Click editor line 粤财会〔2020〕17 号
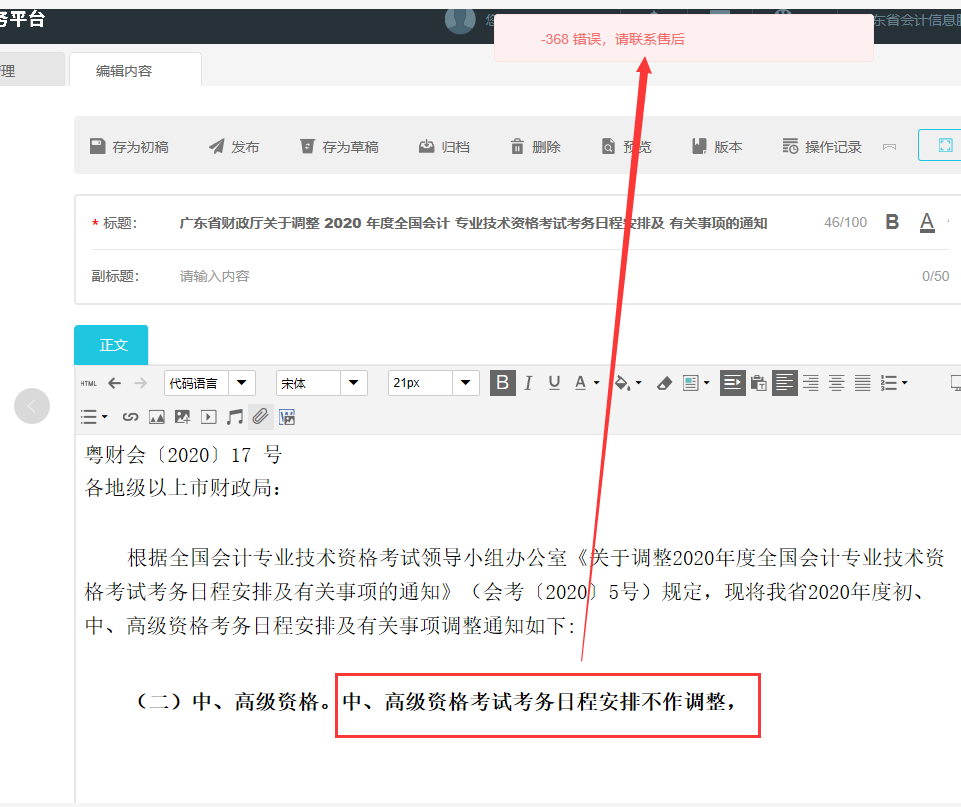The image size is (961, 807). [183, 455]
